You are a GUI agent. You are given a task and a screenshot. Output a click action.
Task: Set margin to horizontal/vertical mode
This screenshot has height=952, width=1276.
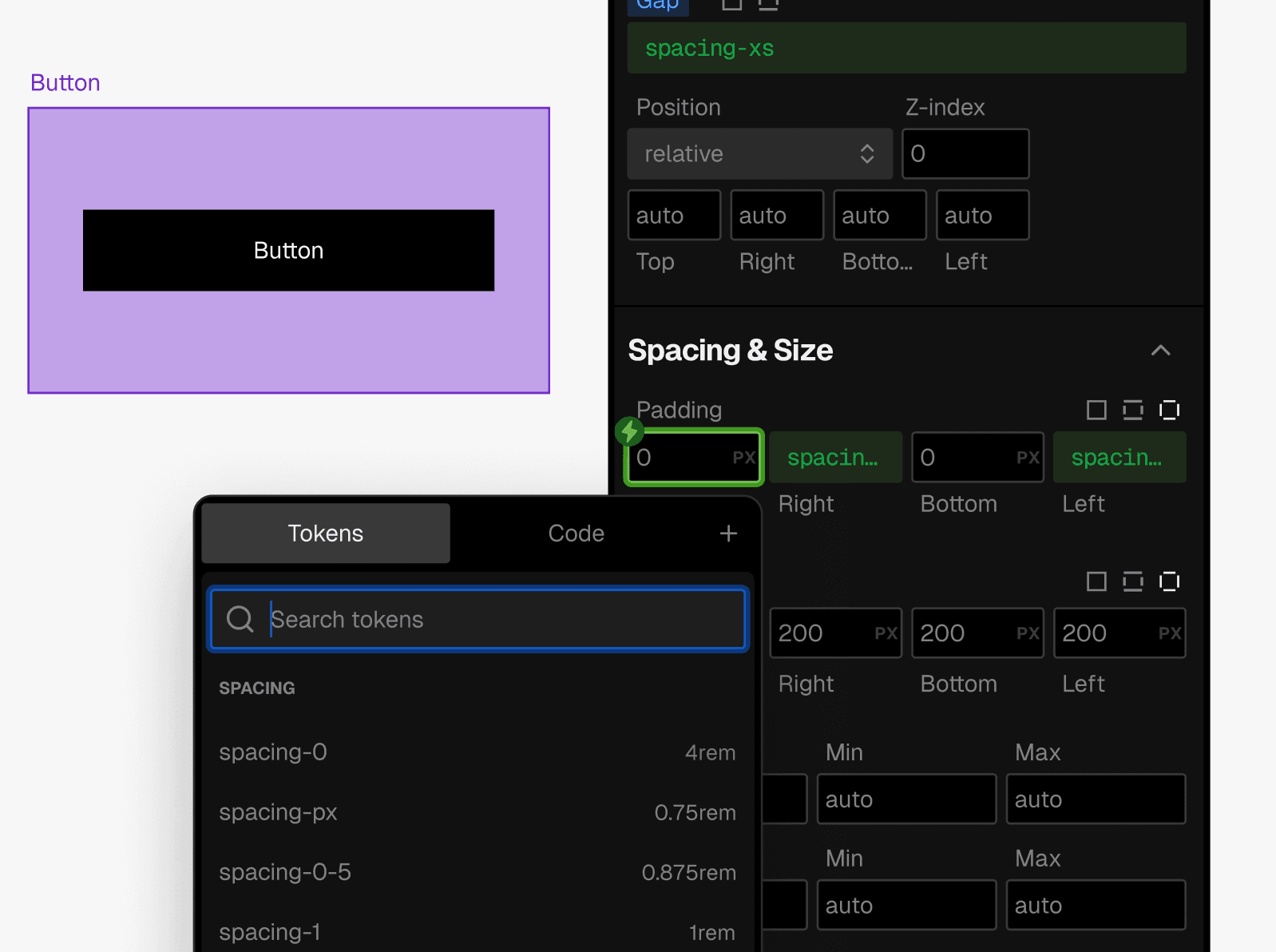(x=1132, y=581)
